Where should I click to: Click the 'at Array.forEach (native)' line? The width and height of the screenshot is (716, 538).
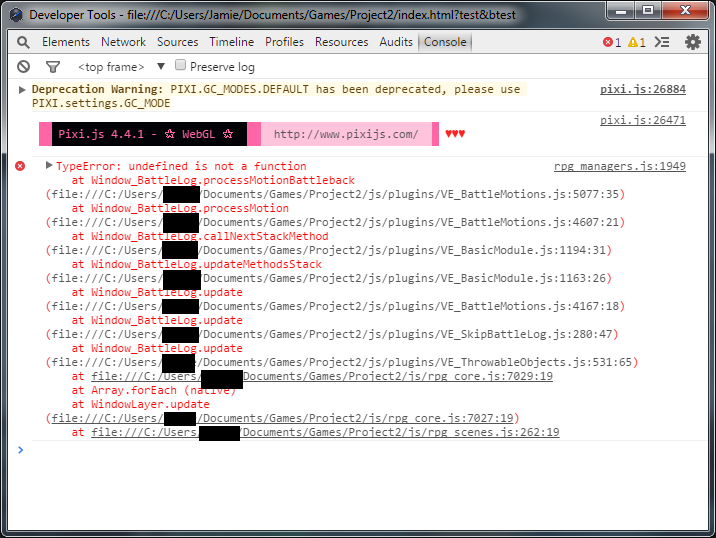pos(153,390)
